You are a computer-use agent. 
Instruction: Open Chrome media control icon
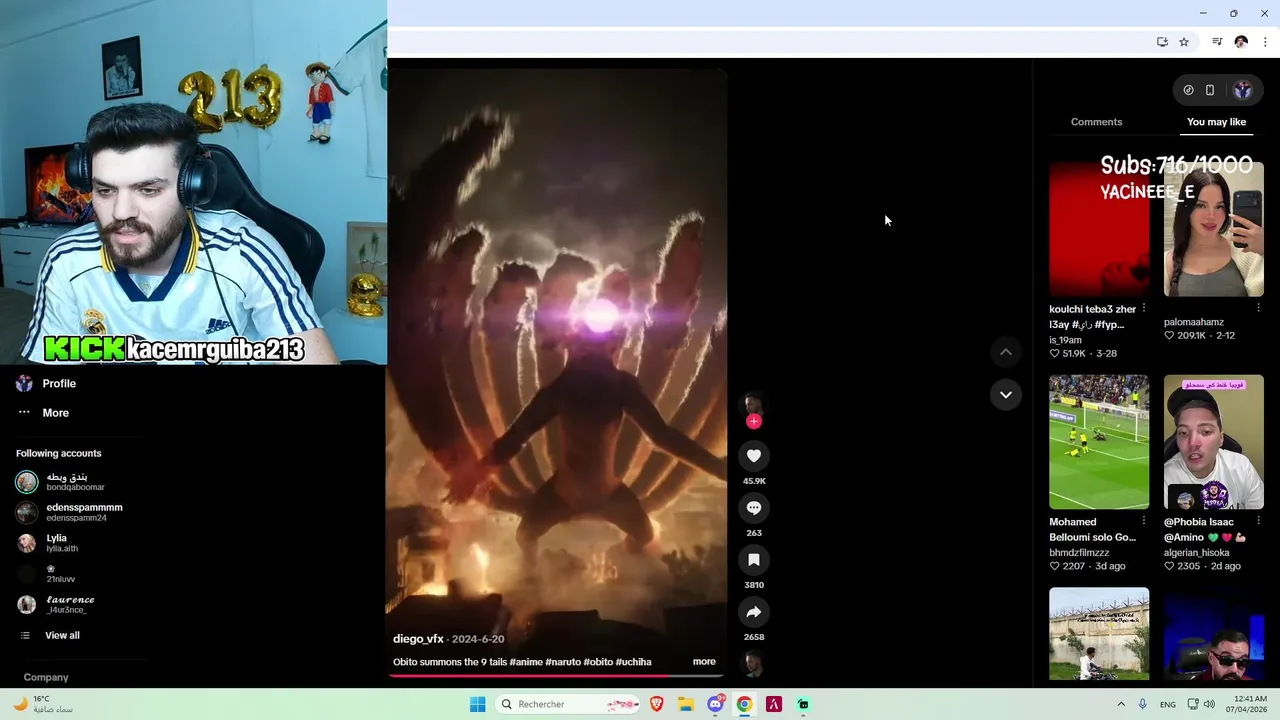pos(1217,42)
